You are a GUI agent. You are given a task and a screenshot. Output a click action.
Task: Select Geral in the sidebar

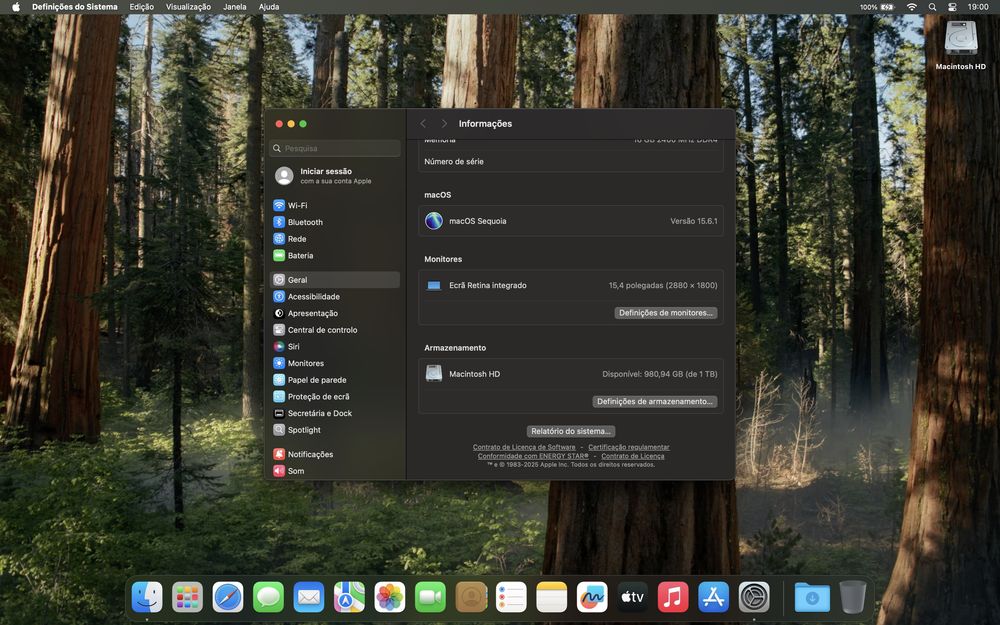(335, 279)
